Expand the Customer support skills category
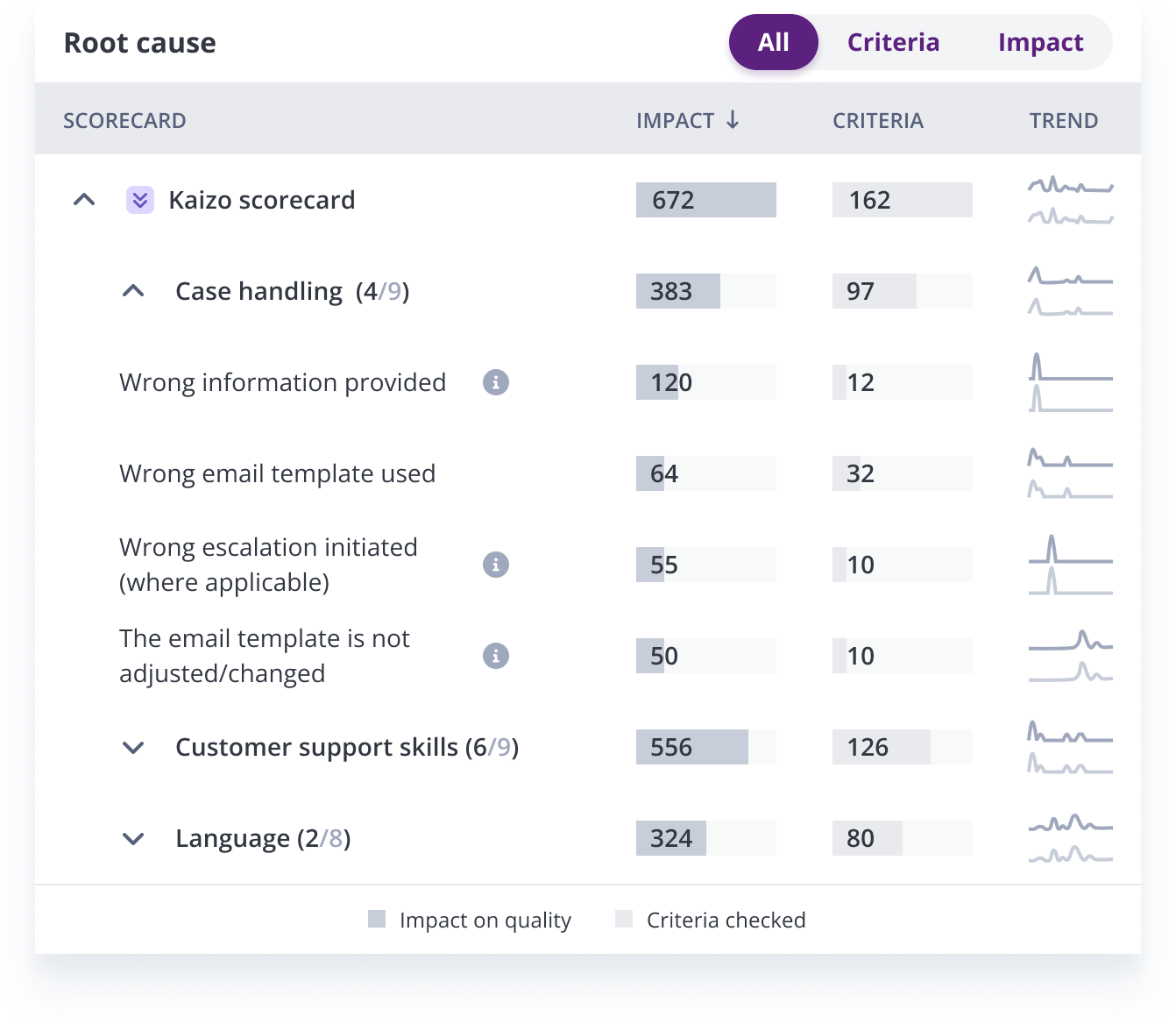Image resolution: width=1176 pixels, height=1024 pixels. pyautogui.click(x=133, y=748)
